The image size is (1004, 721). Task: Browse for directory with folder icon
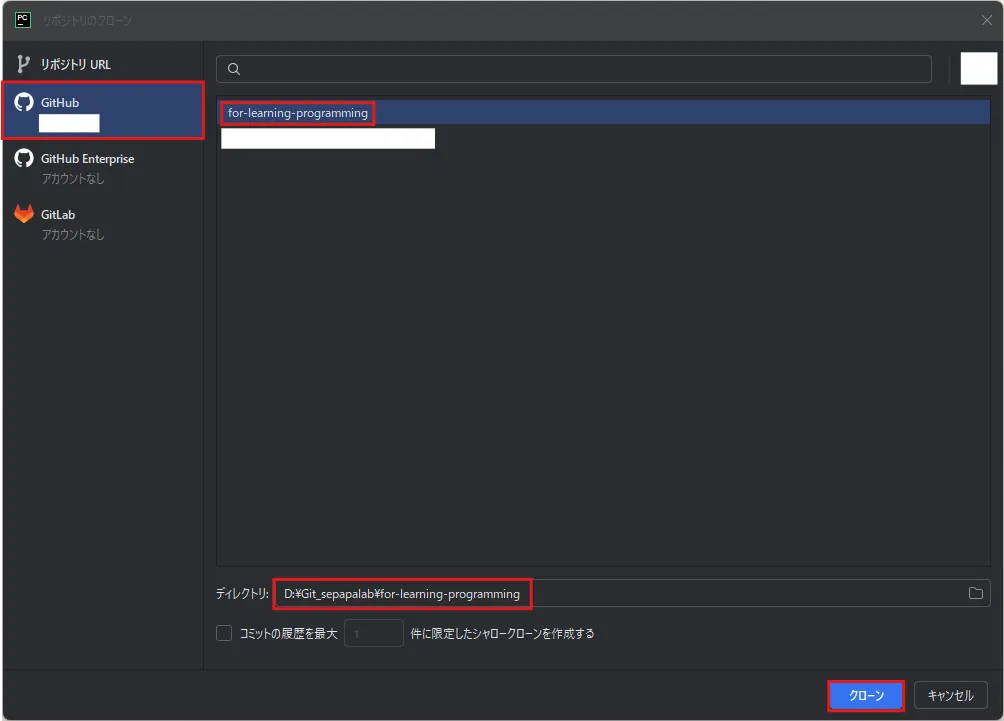tap(975, 594)
